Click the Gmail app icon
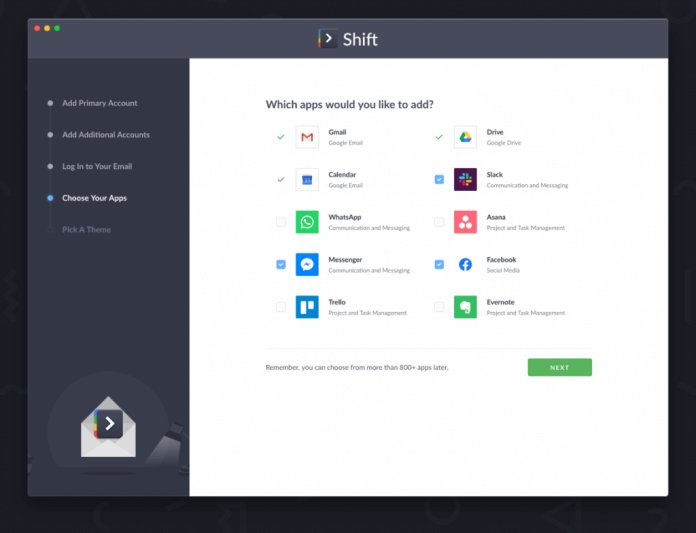Image resolution: width=696 pixels, height=533 pixels. point(307,137)
